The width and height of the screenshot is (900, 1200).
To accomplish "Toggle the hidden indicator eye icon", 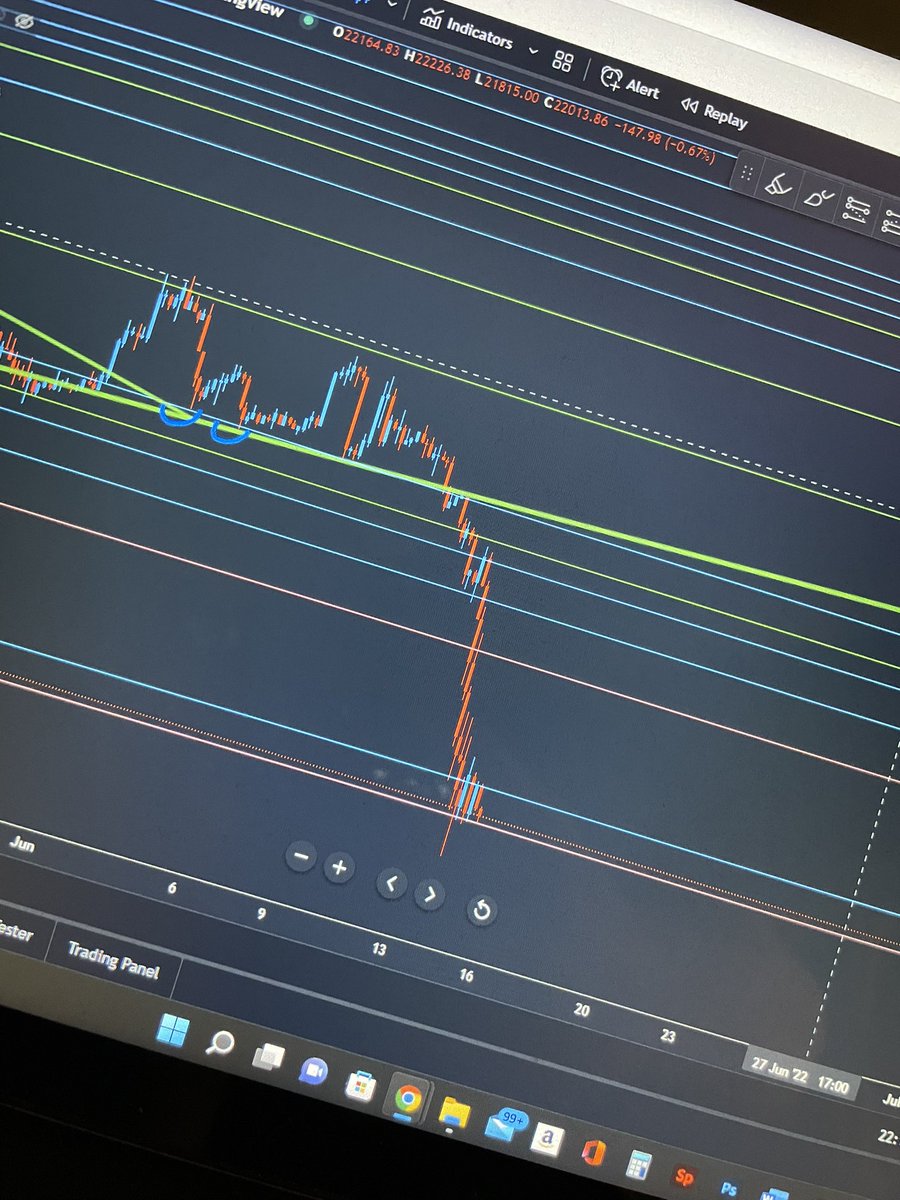I will point(25,20).
